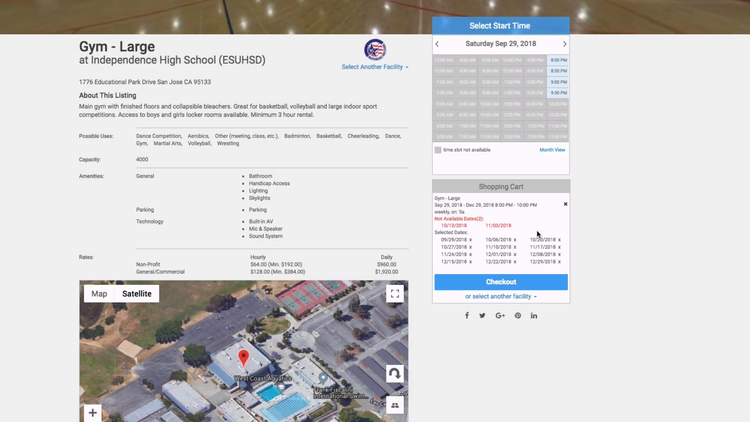Click the Select Start Time header
The width and height of the screenshot is (750, 422).
pos(501,26)
